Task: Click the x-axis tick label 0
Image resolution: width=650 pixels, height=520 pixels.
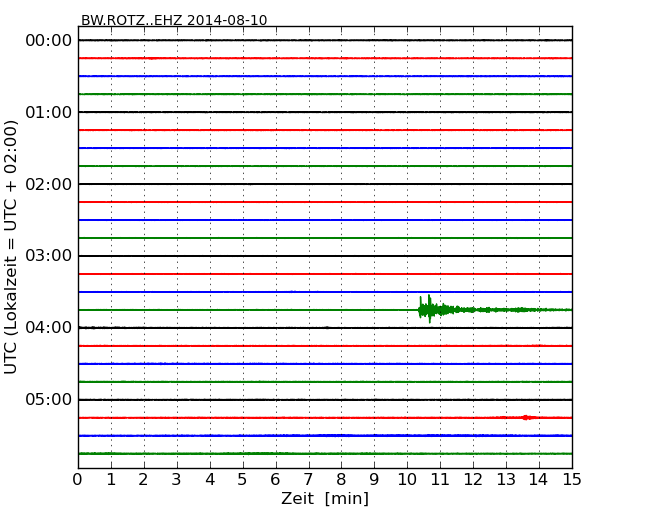Action: [x=78, y=480]
